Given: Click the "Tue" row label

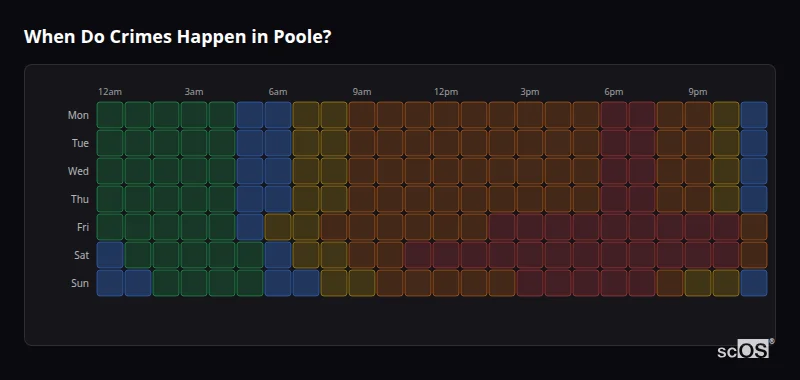Looking at the screenshot, I should pyautogui.click(x=80, y=143).
